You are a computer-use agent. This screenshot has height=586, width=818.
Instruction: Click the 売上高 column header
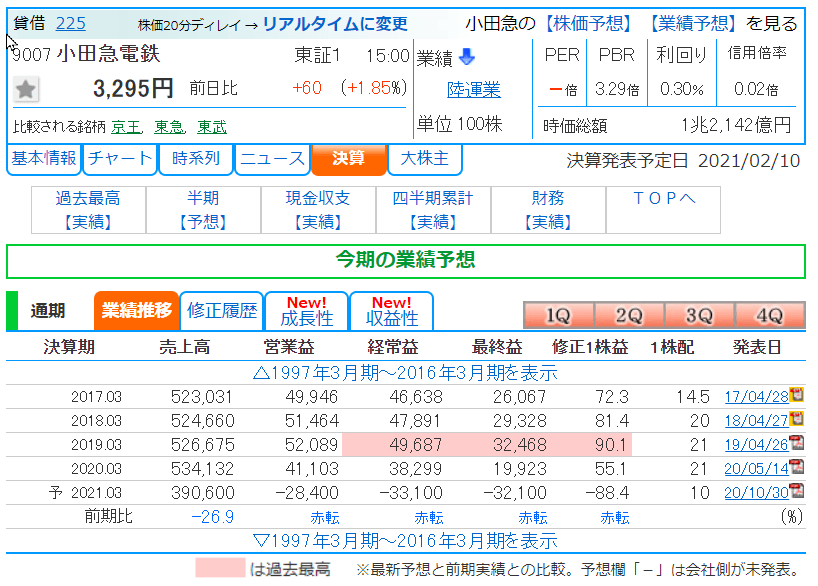(185, 347)
